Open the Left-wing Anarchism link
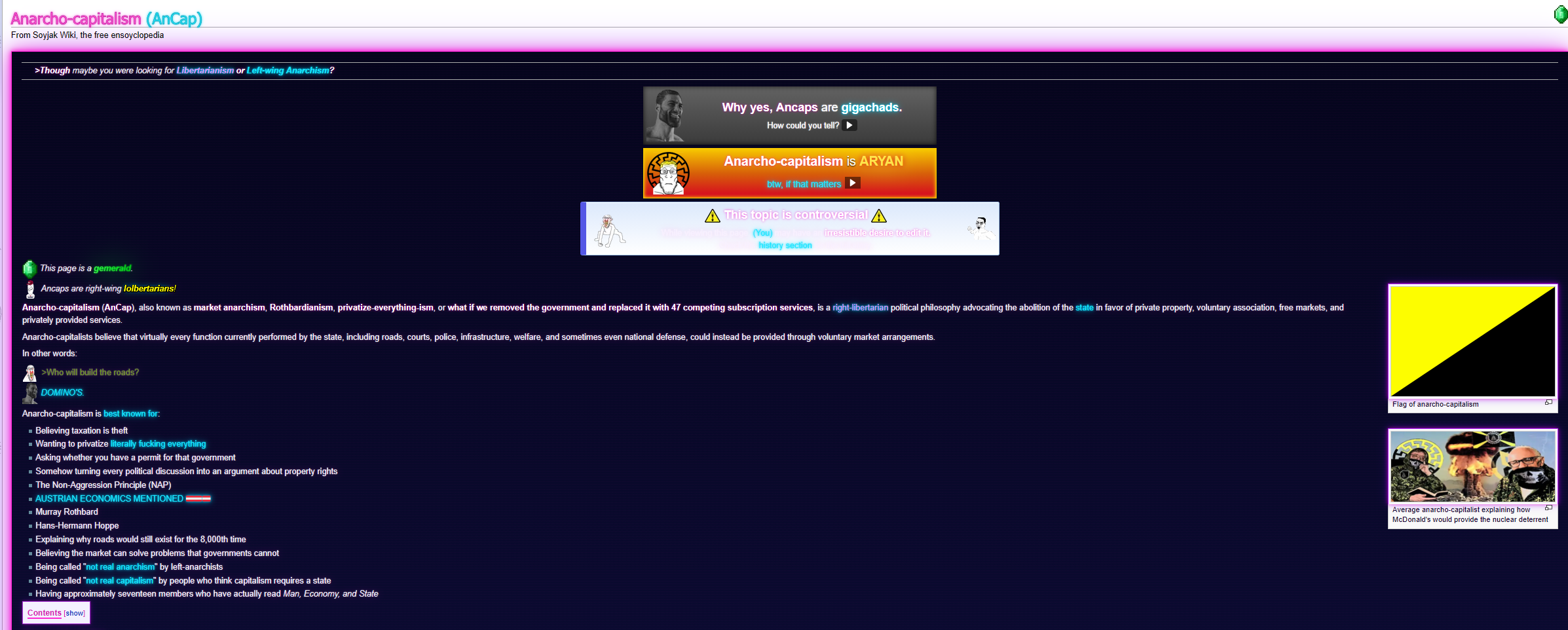This screenshot has width=1568, height=630. [x=288, y=71]
